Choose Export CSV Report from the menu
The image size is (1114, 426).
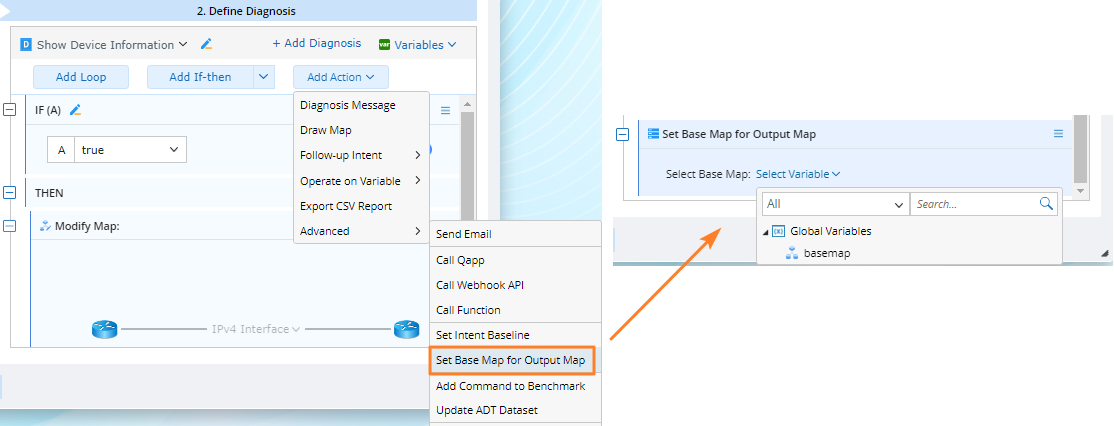tap(361, 206)
